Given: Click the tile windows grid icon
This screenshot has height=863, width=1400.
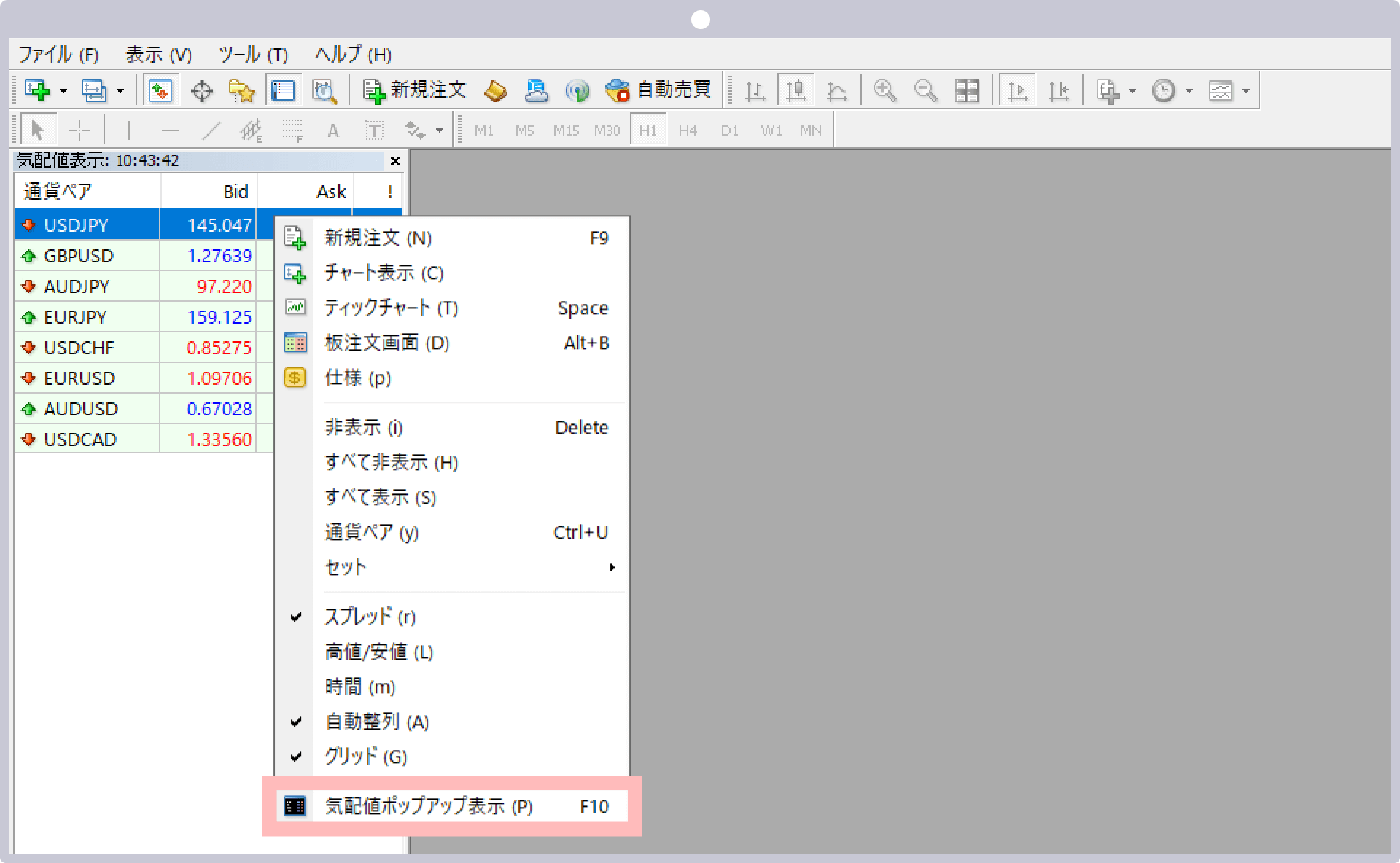Looking at the screenshot, I should pos(967,90).
